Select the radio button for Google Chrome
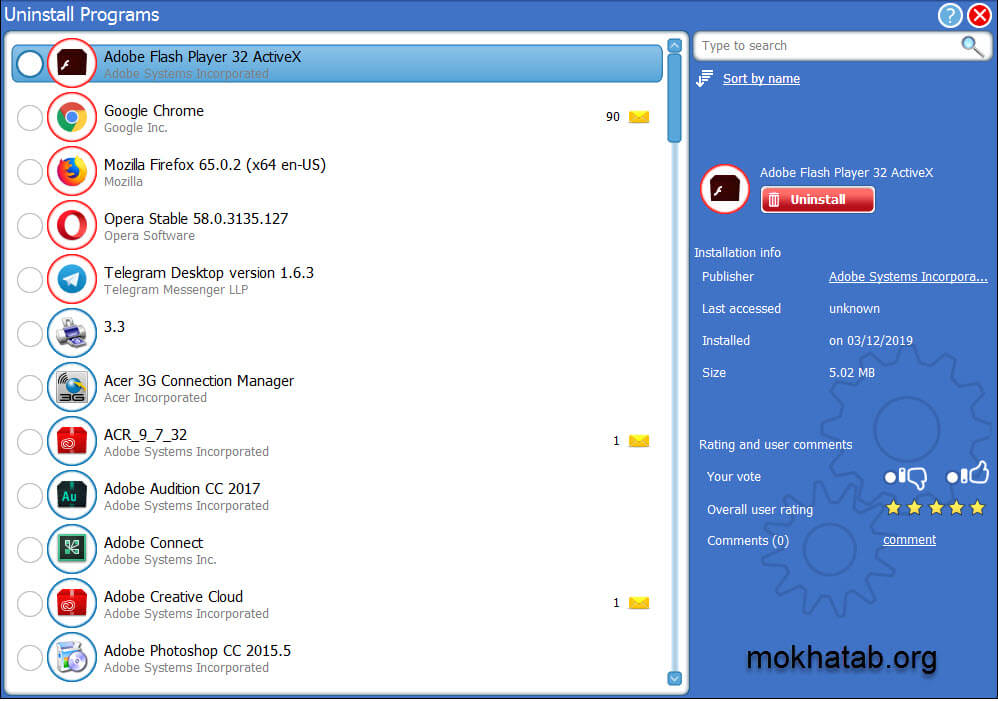This screenshot has width=998, height=701. coord(29,117)
